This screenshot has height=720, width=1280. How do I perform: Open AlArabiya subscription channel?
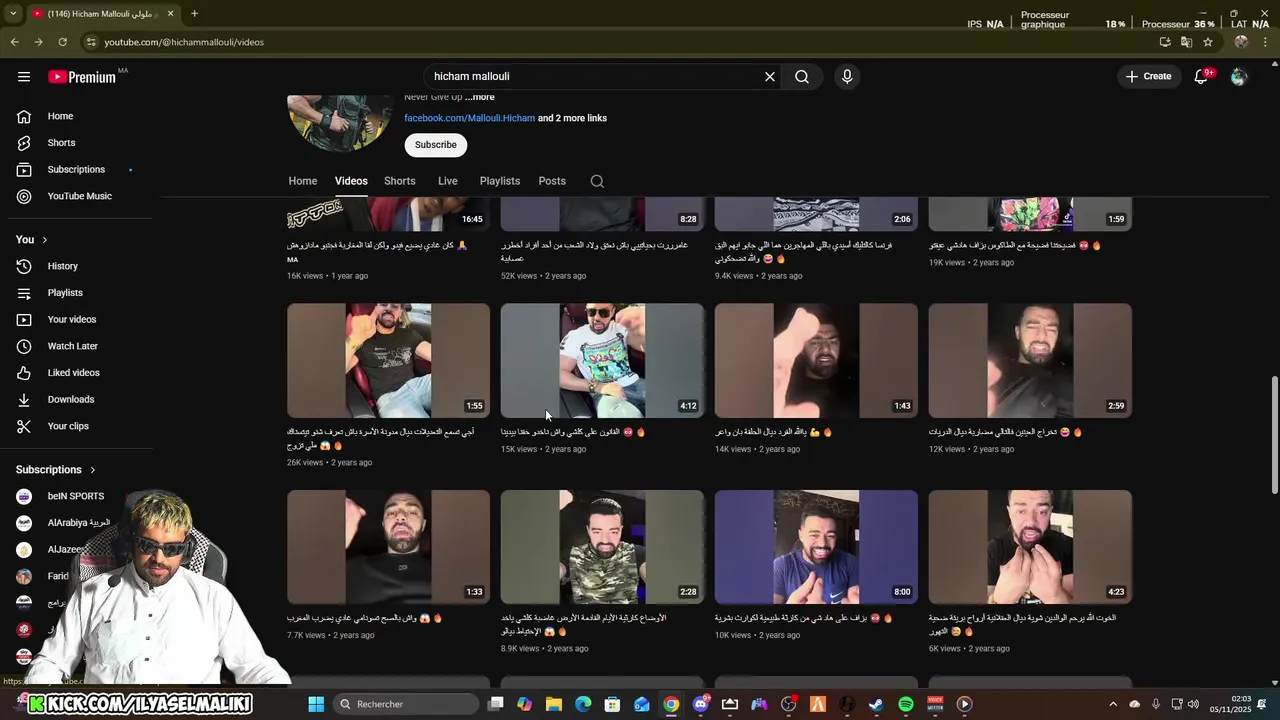click(x=76, y=523)
